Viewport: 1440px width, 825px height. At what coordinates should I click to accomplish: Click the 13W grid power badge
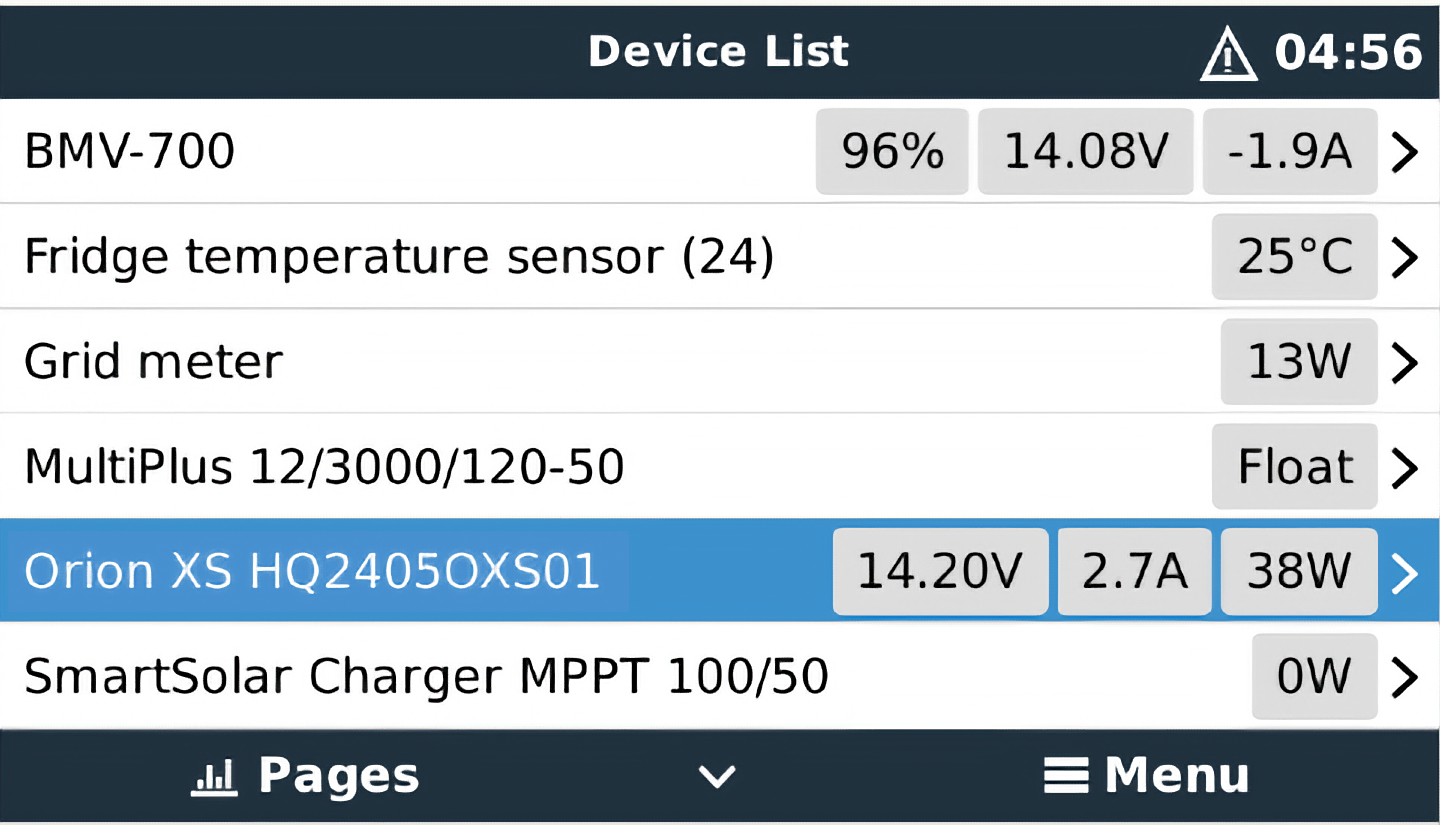[x=1298, y=361]
